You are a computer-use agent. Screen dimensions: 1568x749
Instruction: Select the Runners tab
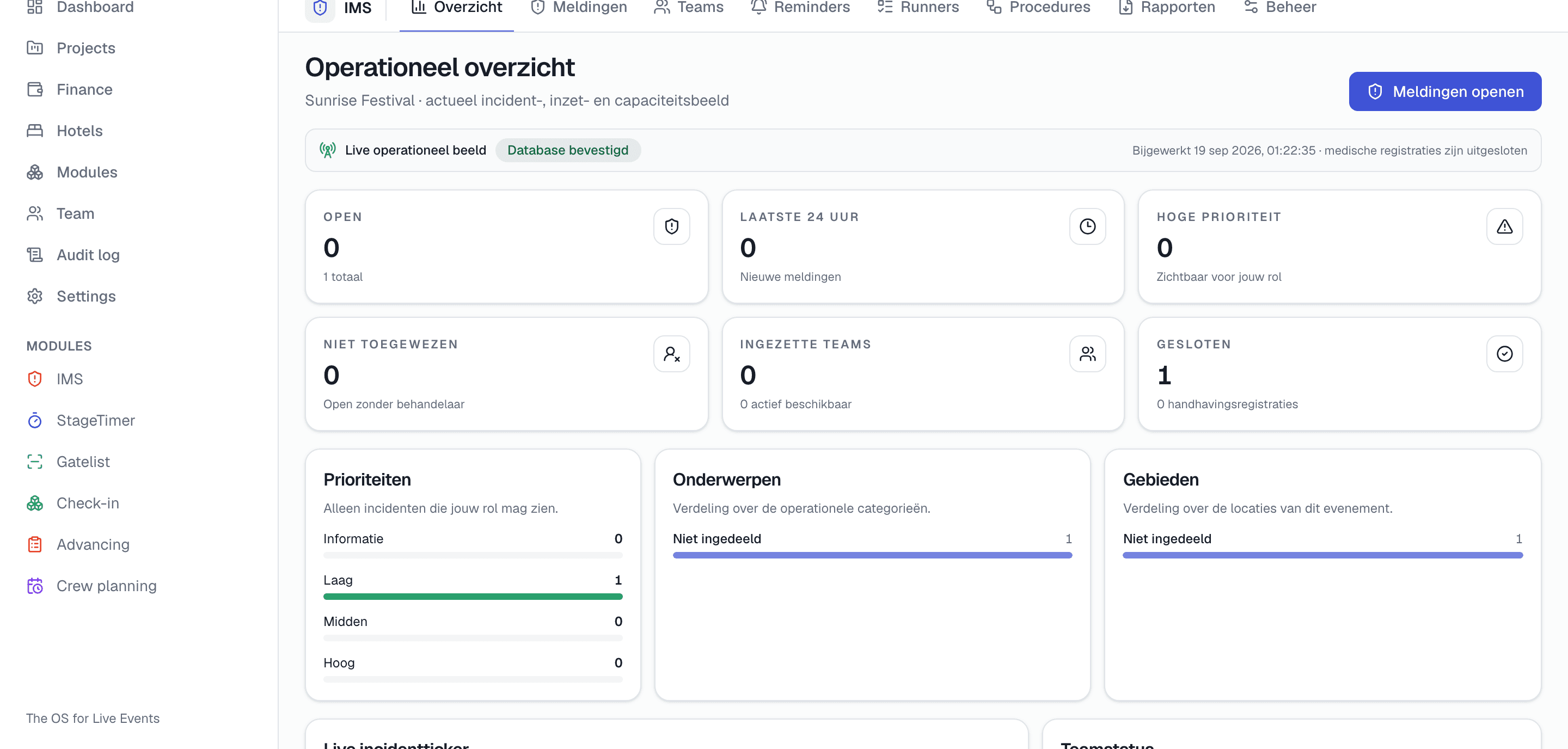[918, 8]
